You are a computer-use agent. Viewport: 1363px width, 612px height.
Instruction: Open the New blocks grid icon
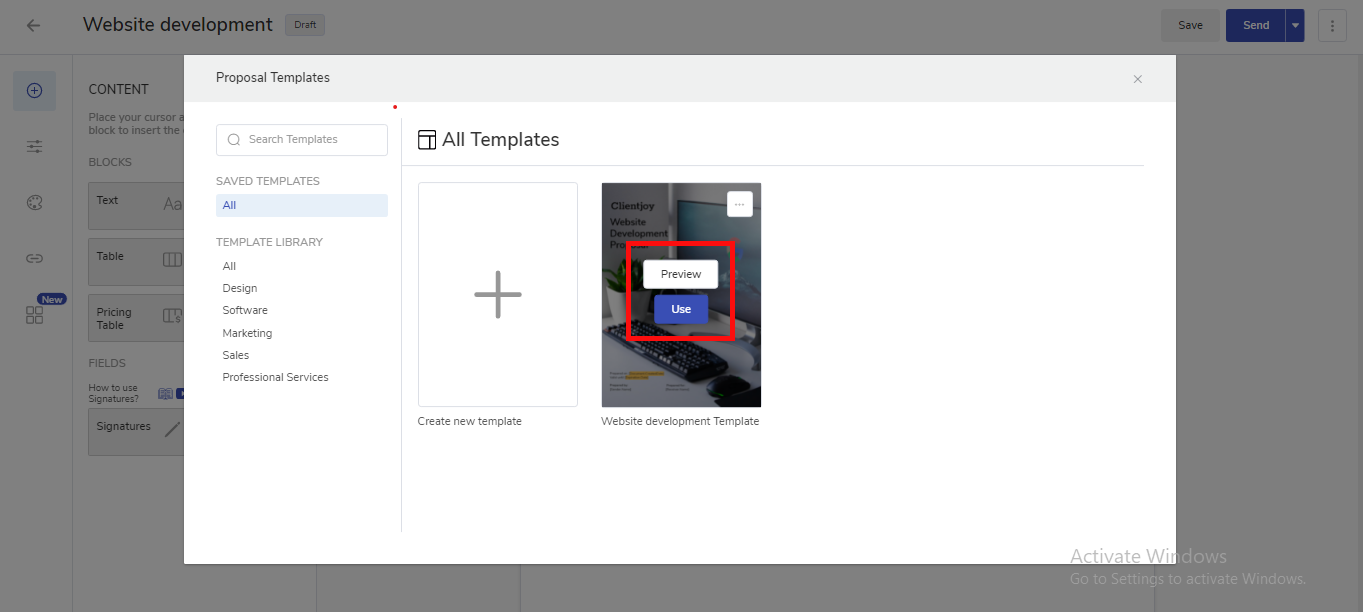[x=34, y=315]
